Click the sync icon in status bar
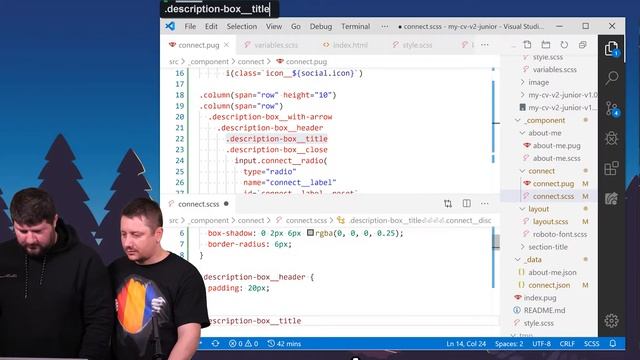The image size is (640, 360). coord(216,344)
